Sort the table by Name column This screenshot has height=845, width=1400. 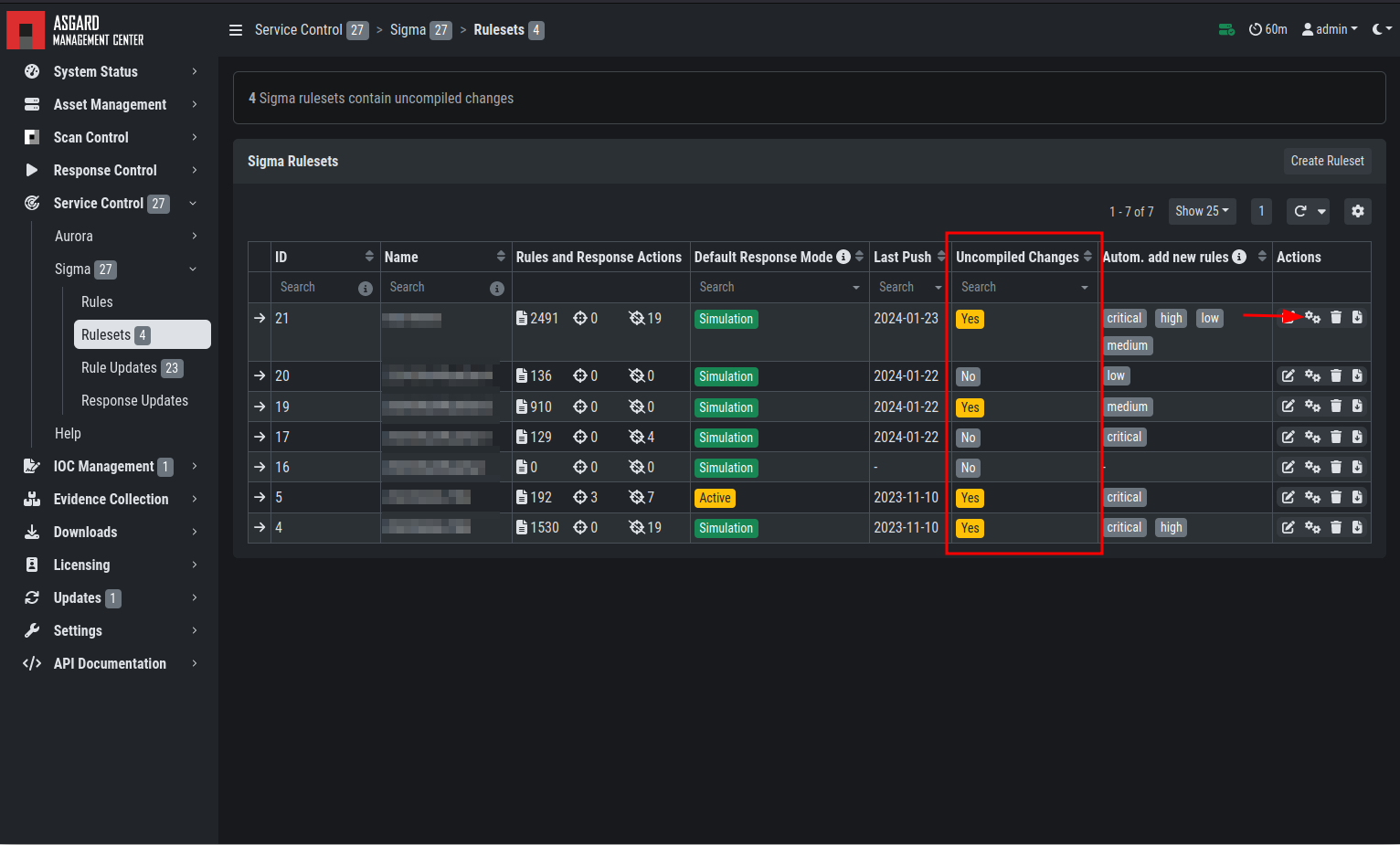click(x=501, y=257)
